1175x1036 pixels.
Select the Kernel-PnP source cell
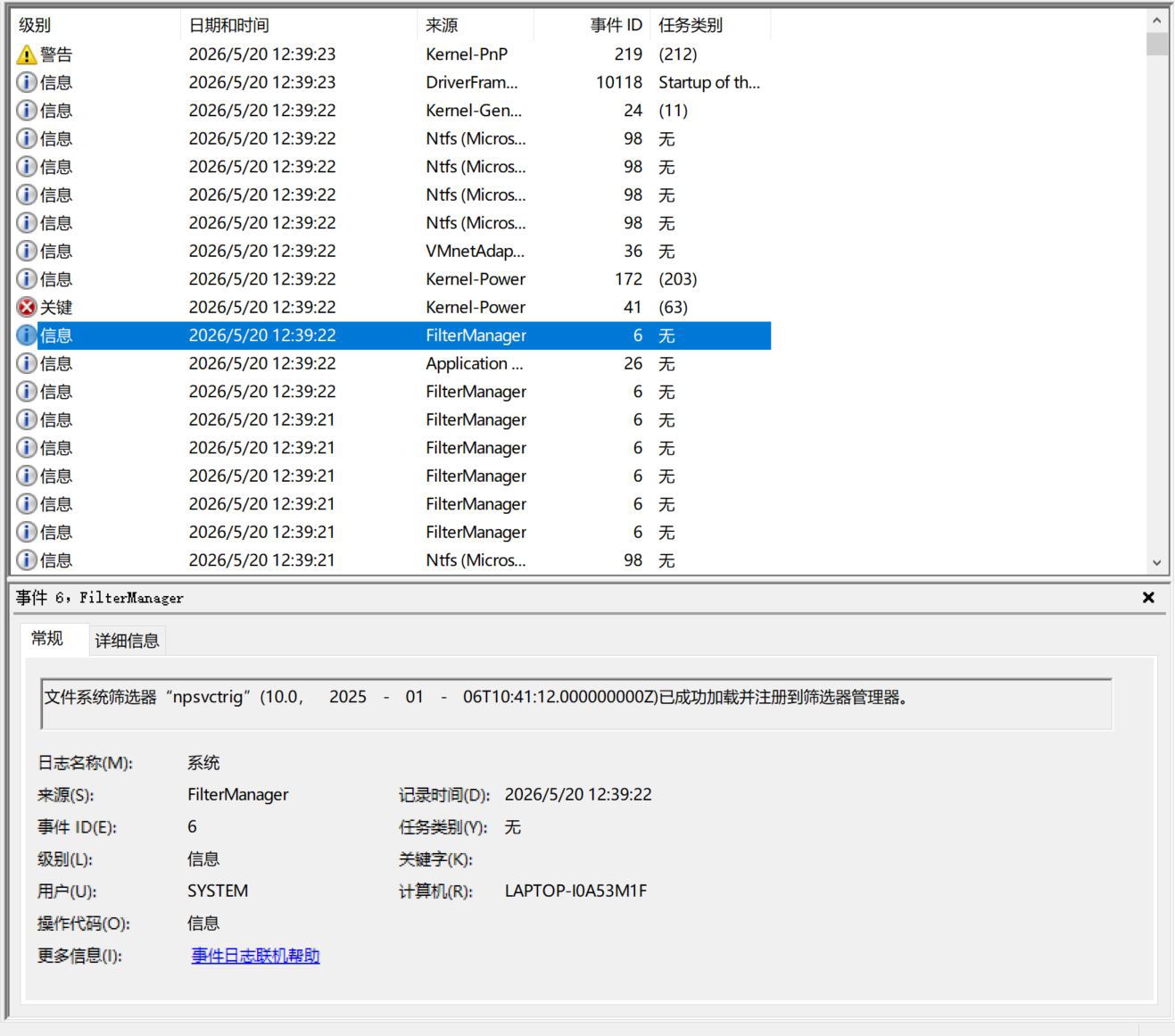[467, 54]
